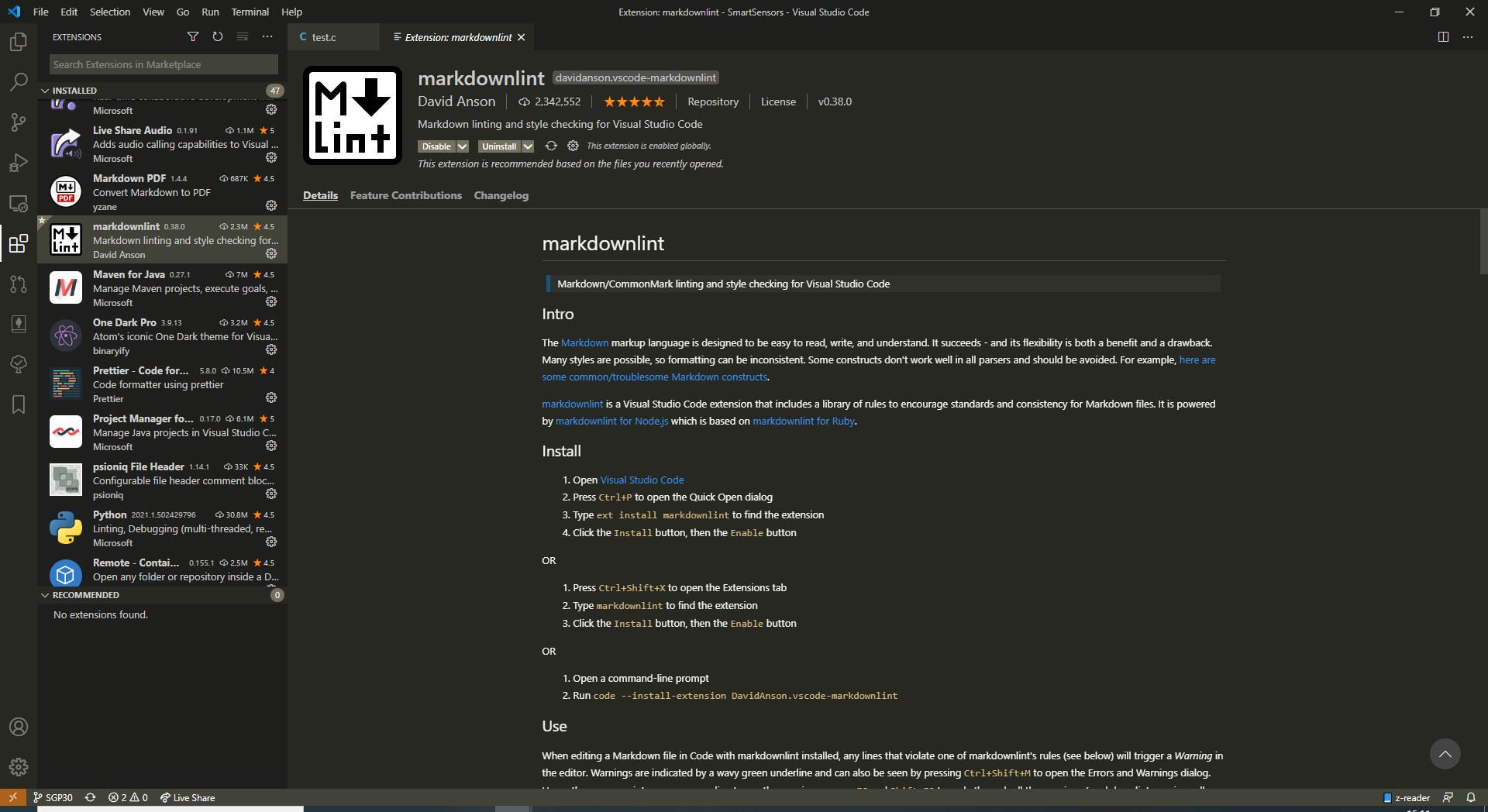
Task: Open manage gear for Live Share Audio
Action: (271, 158)
